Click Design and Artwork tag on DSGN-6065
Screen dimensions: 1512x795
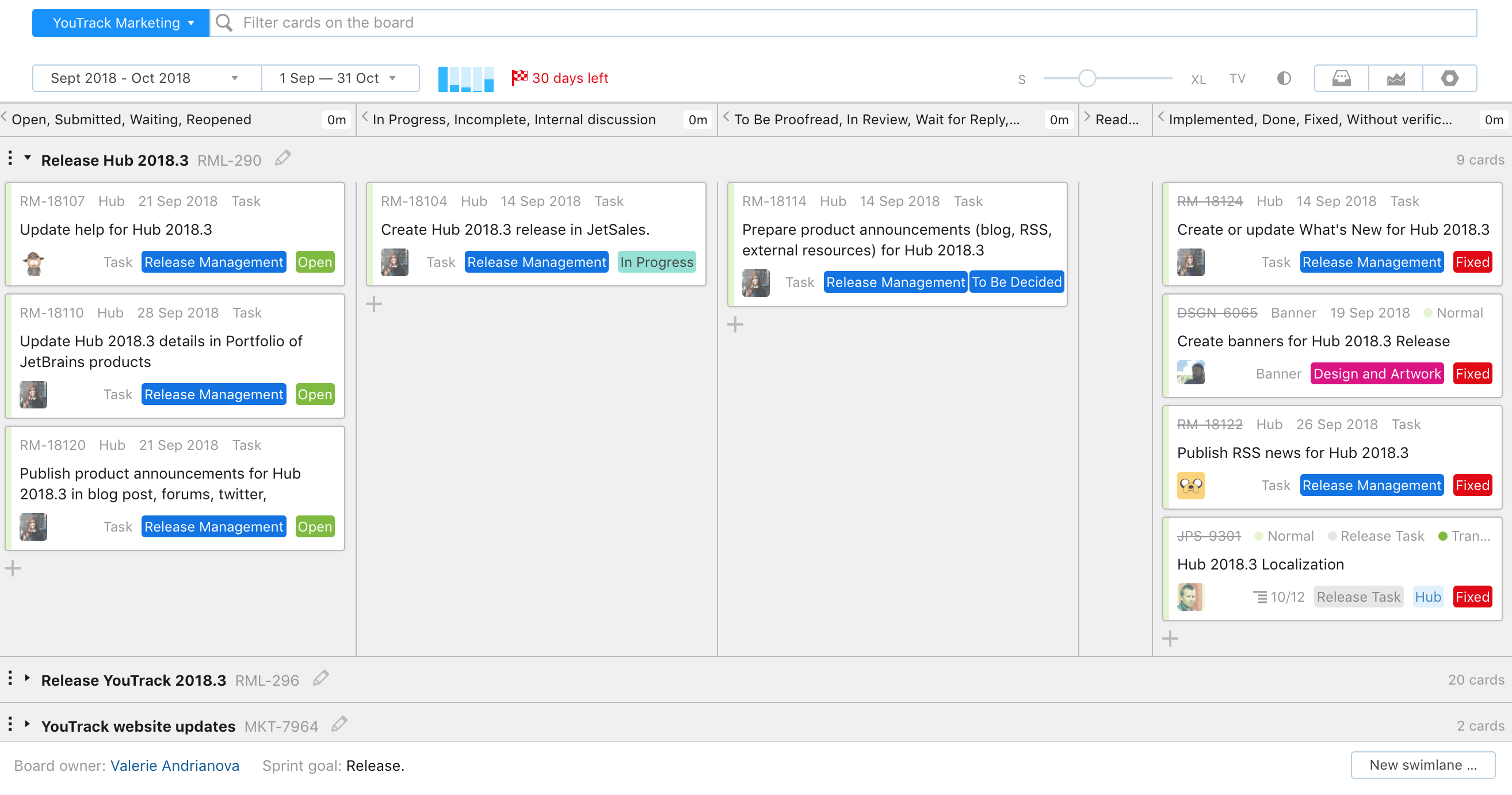tap(1376, 374)
